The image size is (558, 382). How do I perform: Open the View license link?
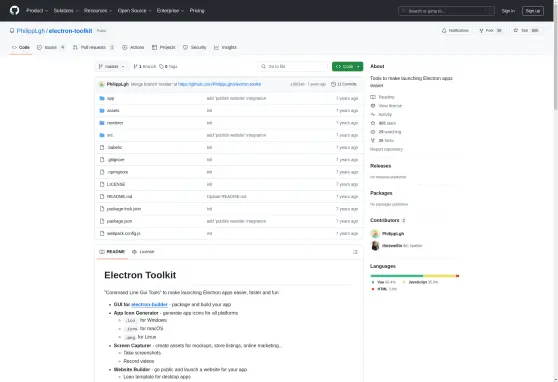[386, 106]
